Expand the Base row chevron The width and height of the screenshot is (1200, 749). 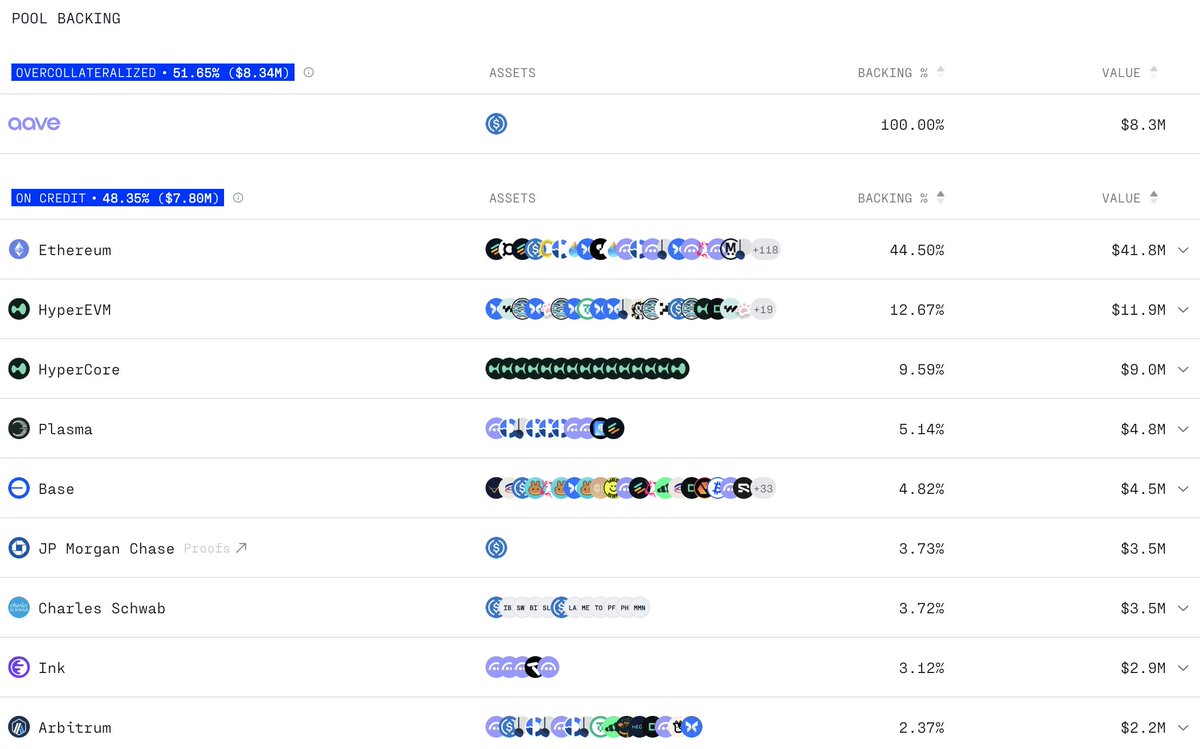[x=1184, y=489]
